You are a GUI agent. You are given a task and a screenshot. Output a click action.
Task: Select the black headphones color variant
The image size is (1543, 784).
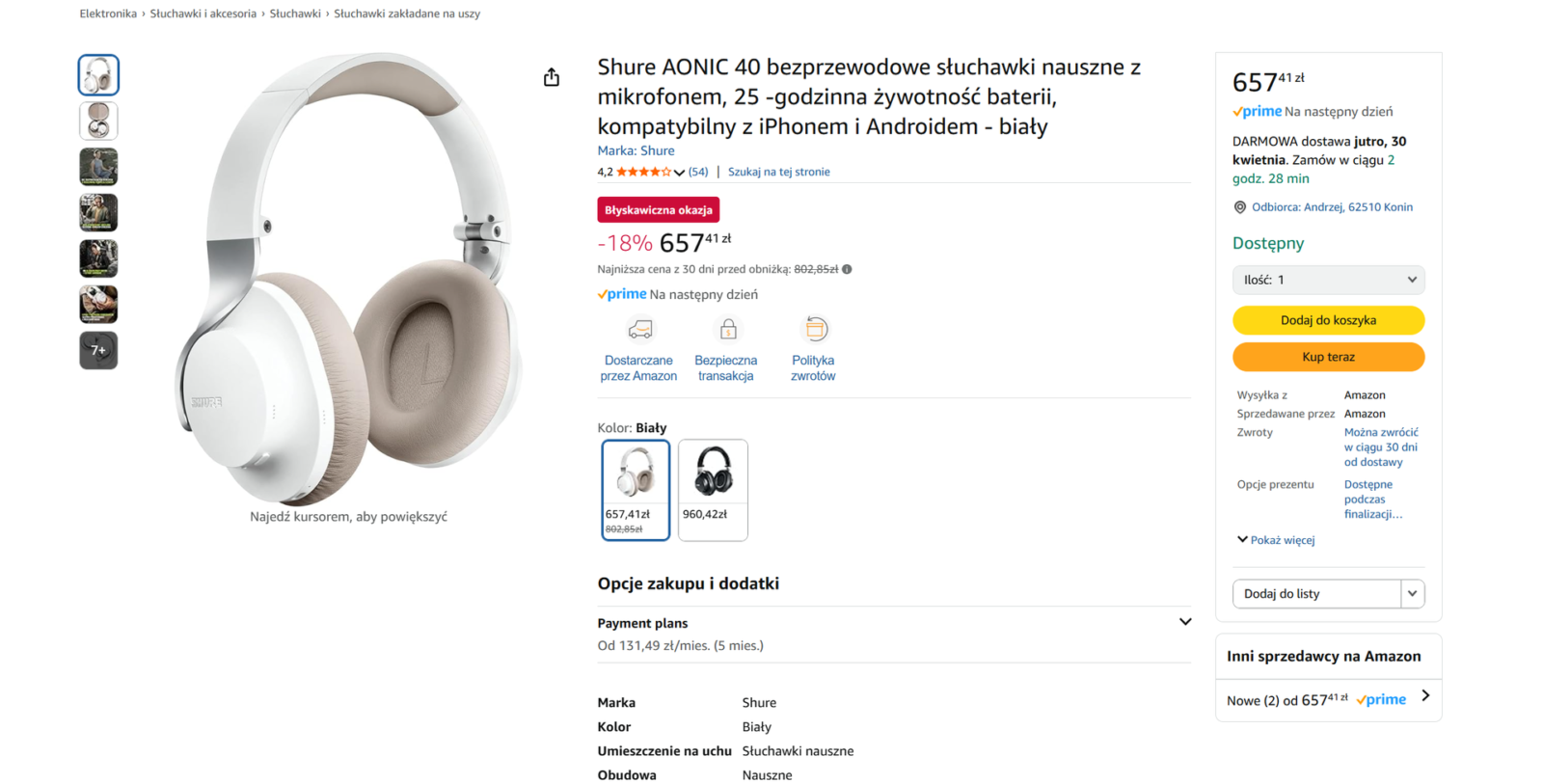(x=713, y=489)
